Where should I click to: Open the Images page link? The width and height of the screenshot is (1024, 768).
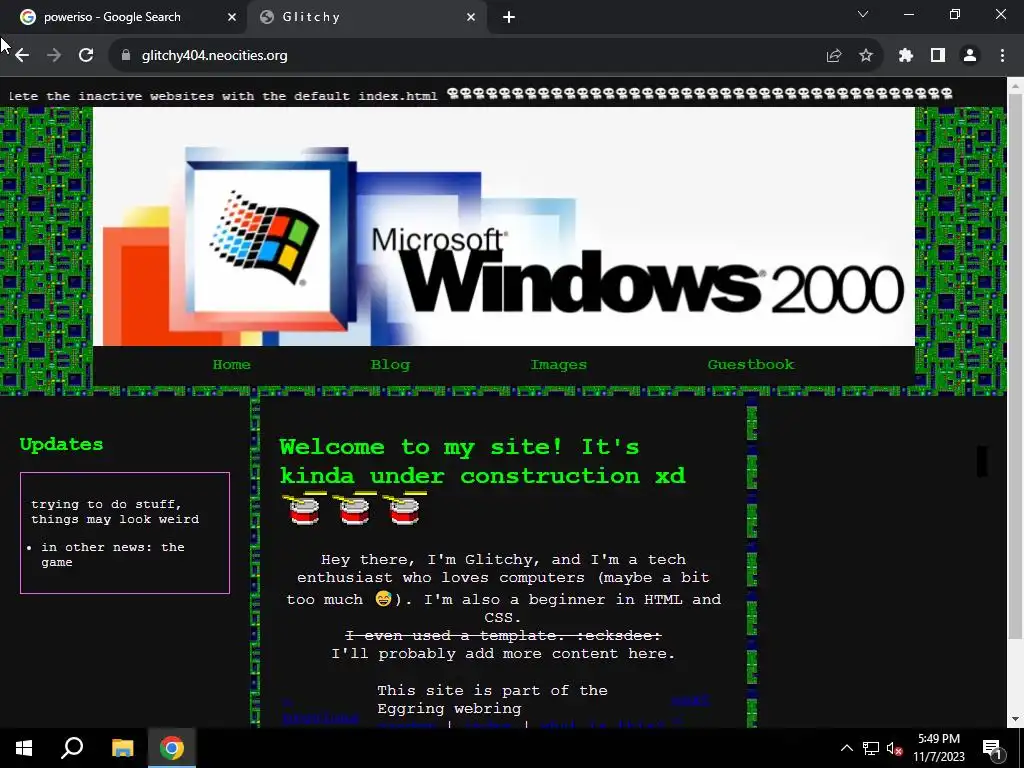click(558, 364)
